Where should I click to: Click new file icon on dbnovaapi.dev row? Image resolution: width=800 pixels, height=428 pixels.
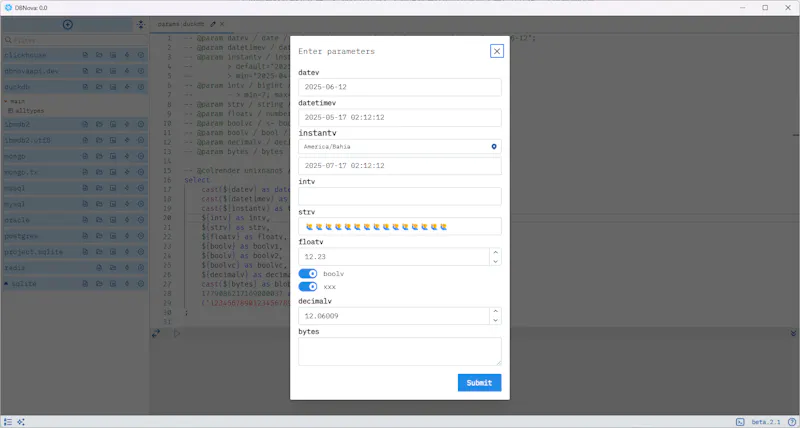point(85,71)
